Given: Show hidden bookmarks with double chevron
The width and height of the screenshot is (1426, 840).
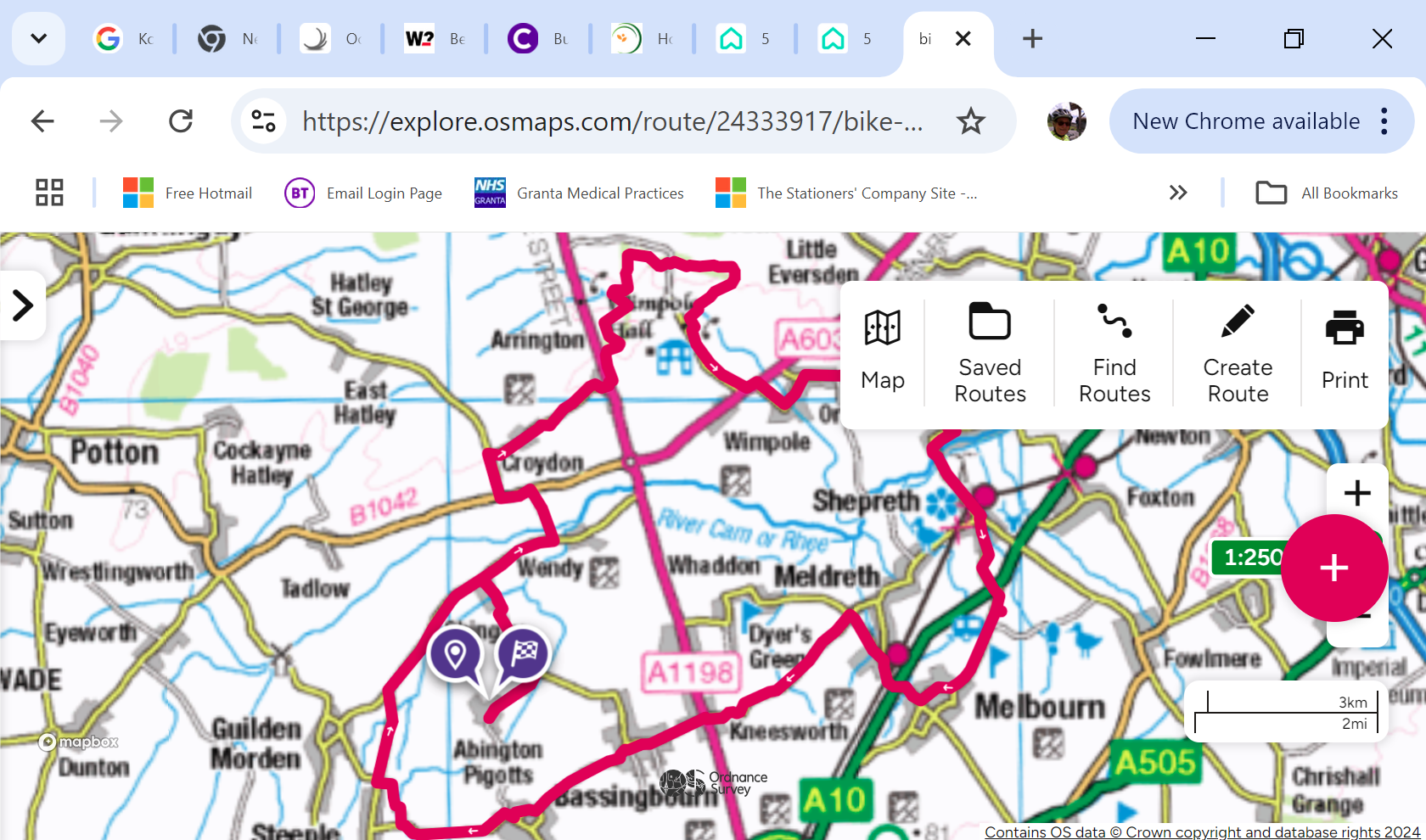Looking at the screenshot, I should 1177,193.
